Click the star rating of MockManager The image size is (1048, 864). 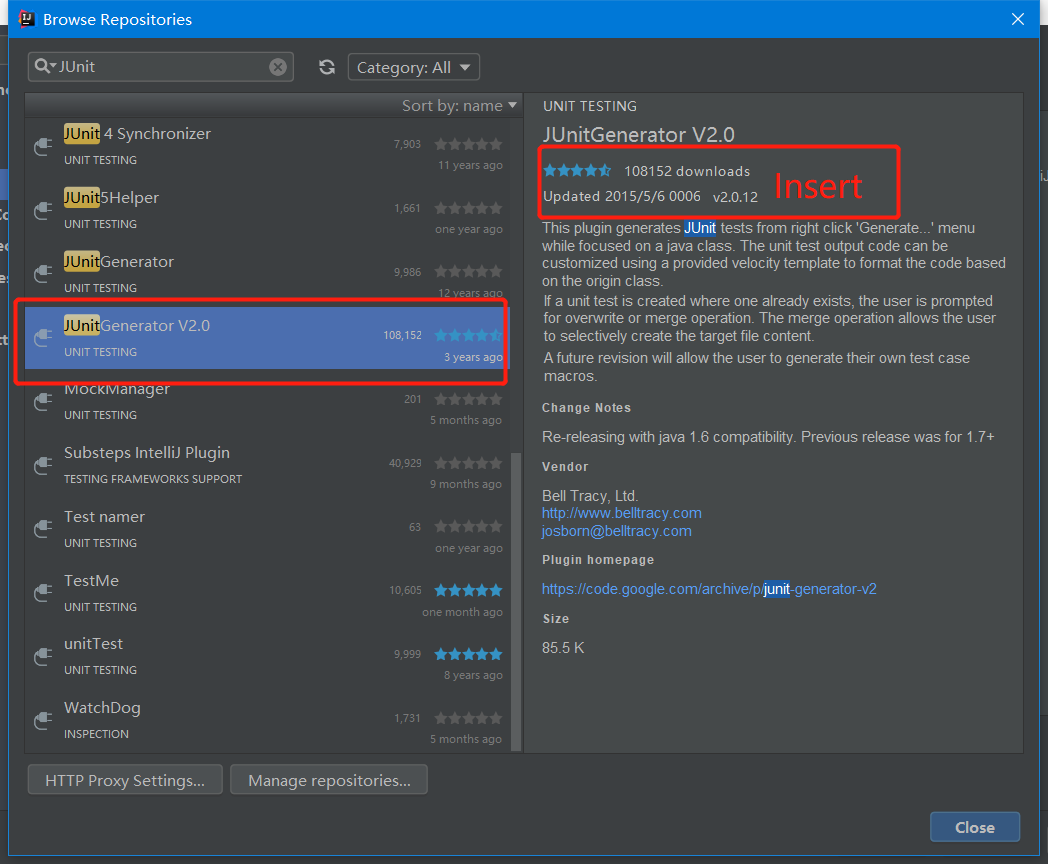coord(468,399)
